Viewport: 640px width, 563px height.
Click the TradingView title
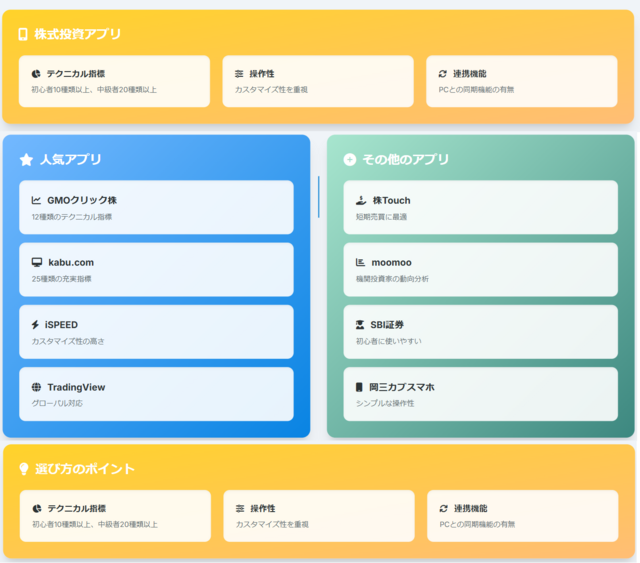pyautogui.click(x=76, y=387)
